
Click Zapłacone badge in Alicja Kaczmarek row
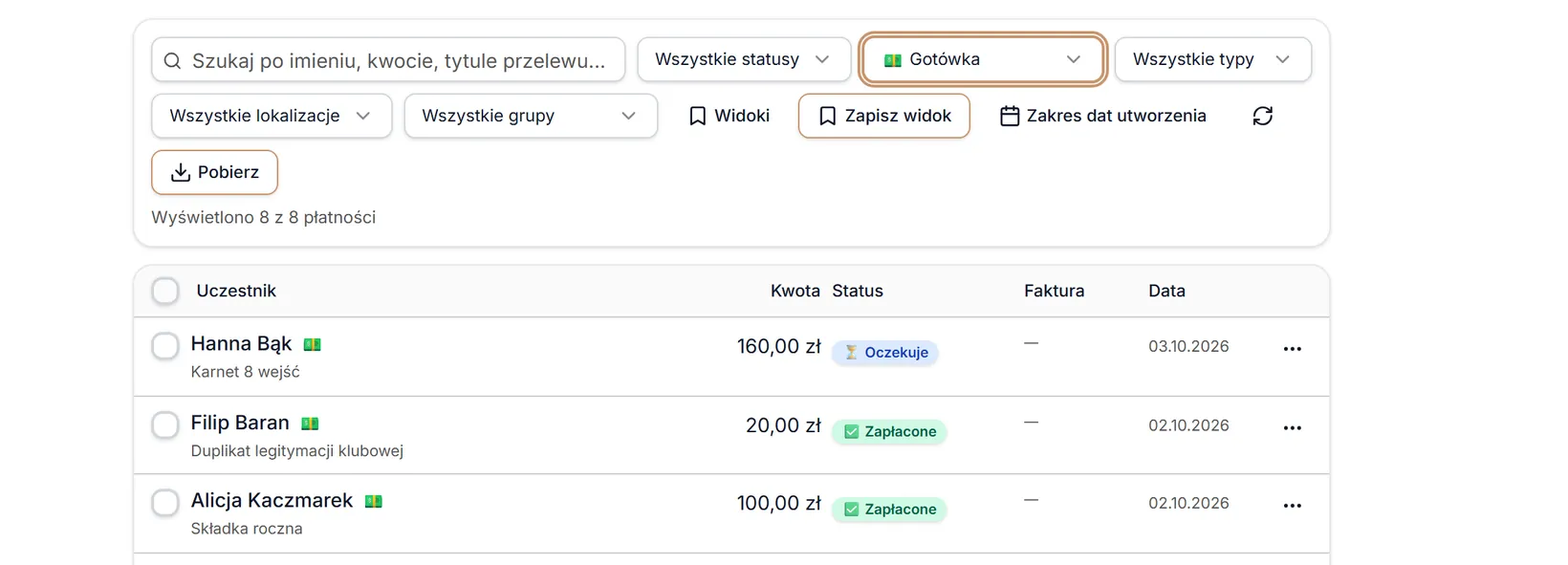[x=889, y=510]
